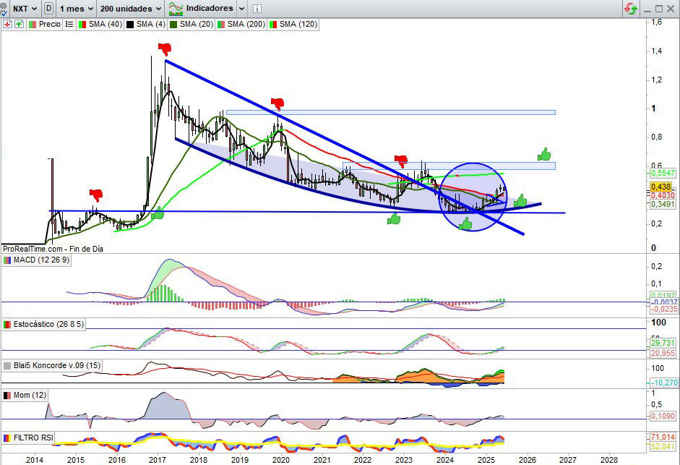The image size is (680, 465).
Task: Click the Estocástico panel icon
Action: pos(7,324)
